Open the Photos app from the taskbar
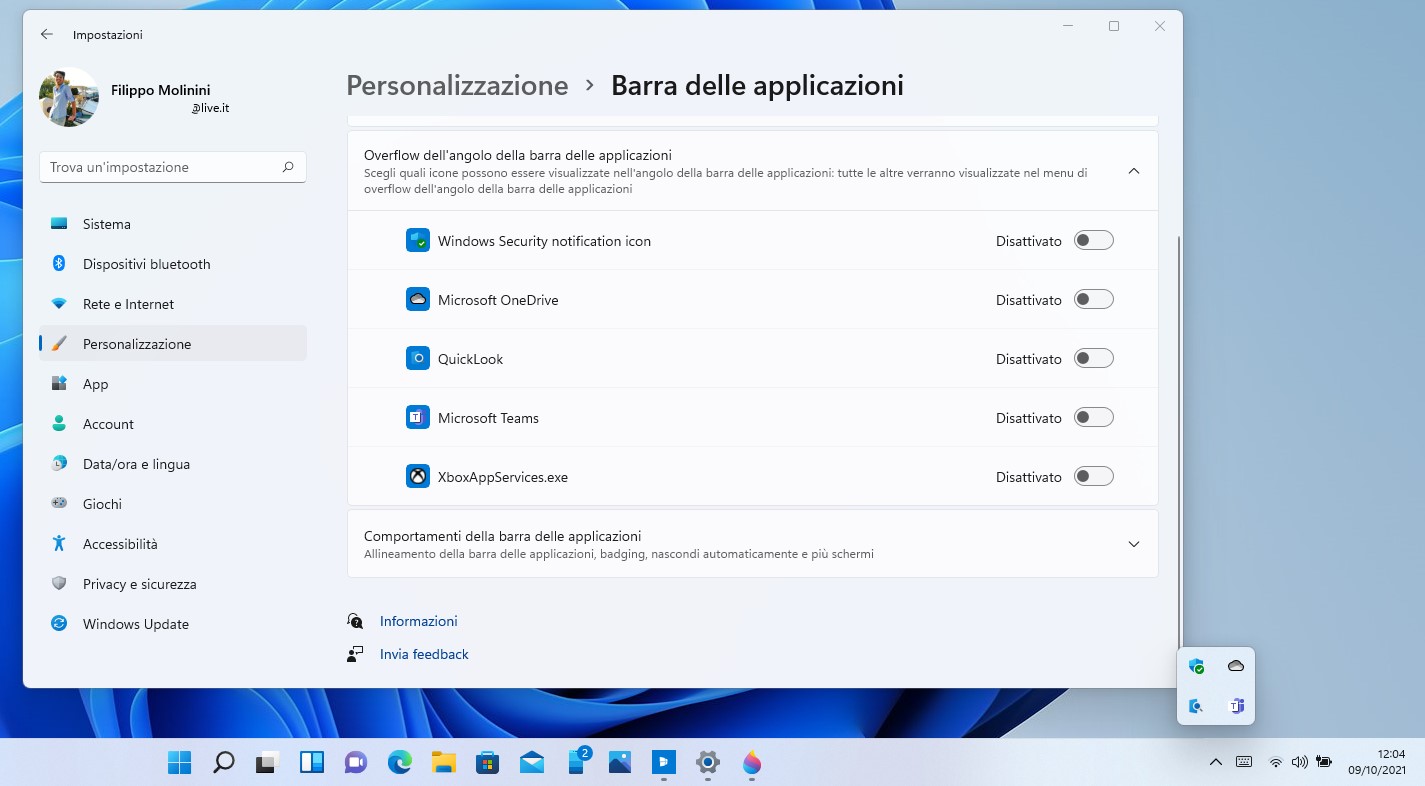This screenshot has width=1425, height=786. click(x=620, y=763)
